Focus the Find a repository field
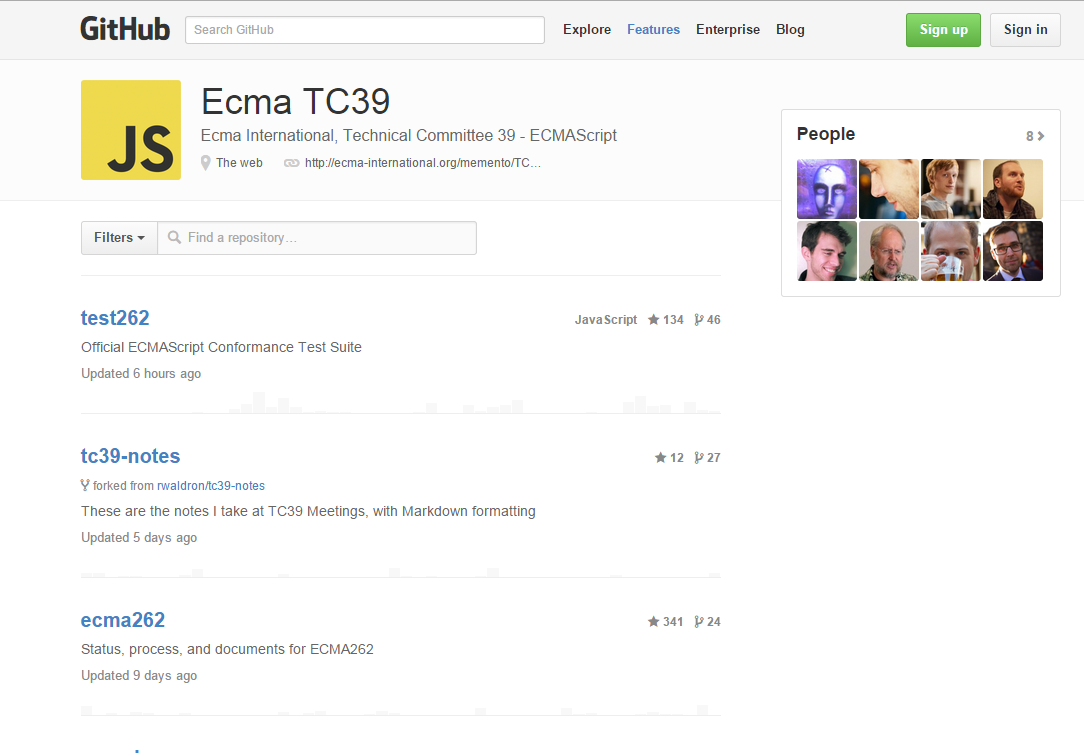The height and width of the screenshot is (753, 1084). point(317,238)
